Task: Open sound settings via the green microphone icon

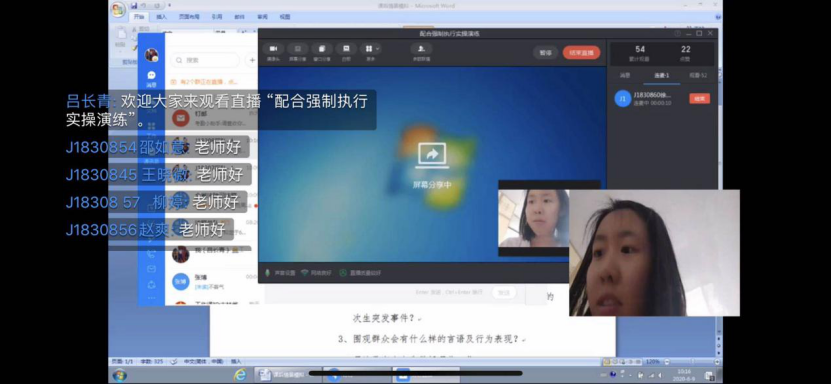Action: click(x=268, y=273)
